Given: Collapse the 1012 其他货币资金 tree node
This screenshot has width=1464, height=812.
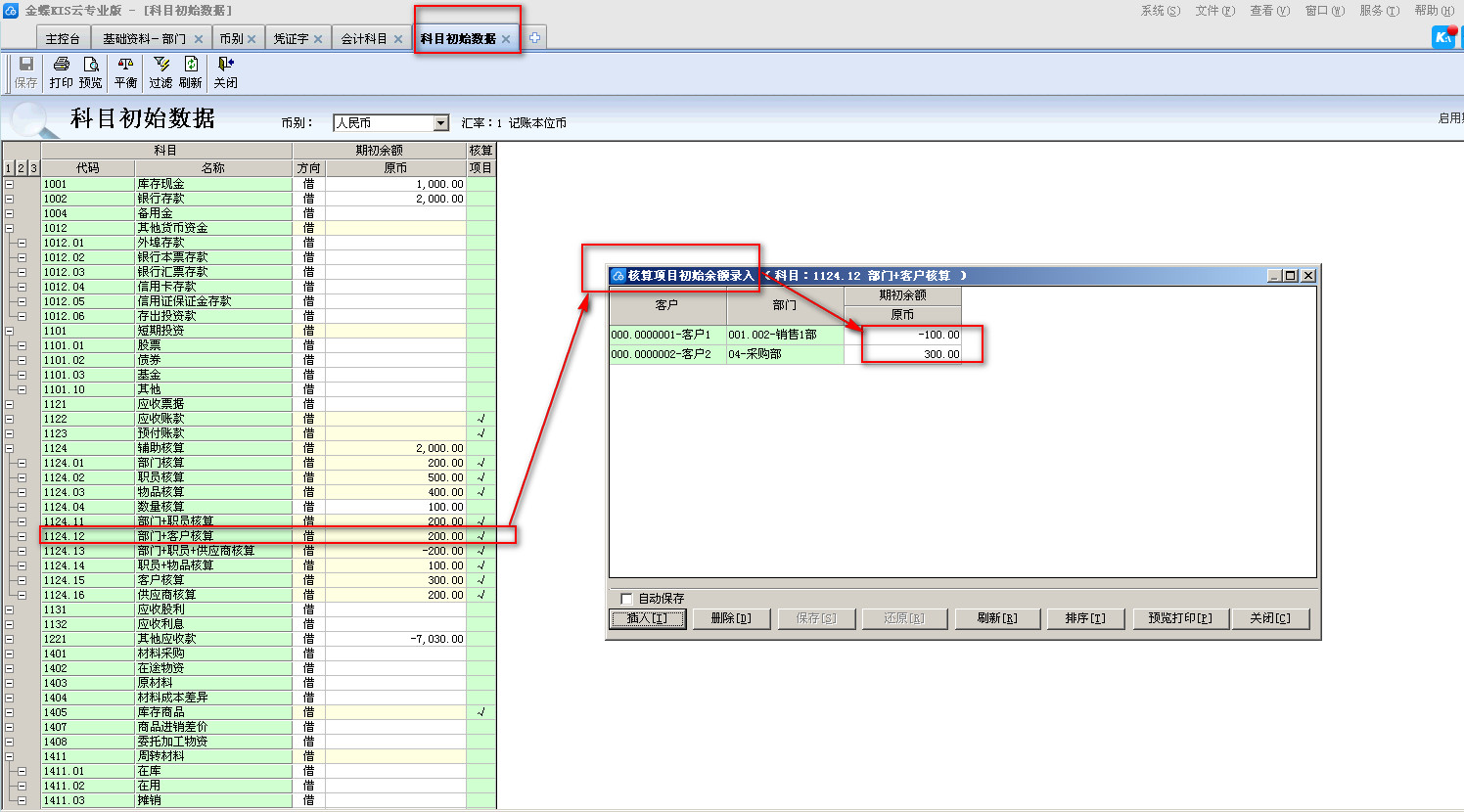Looking at the screenshot, I should 9,228.
